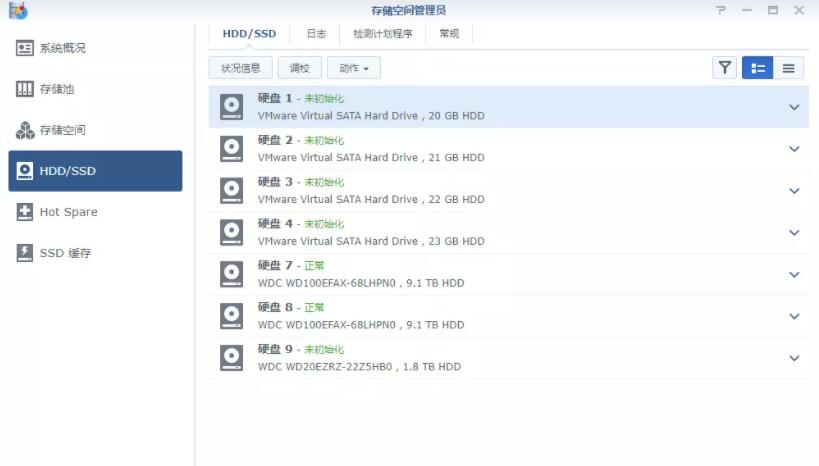Click disk icon for 硬盘 4
The width and height of the screenshot is (819, 466).
[231, 232]
